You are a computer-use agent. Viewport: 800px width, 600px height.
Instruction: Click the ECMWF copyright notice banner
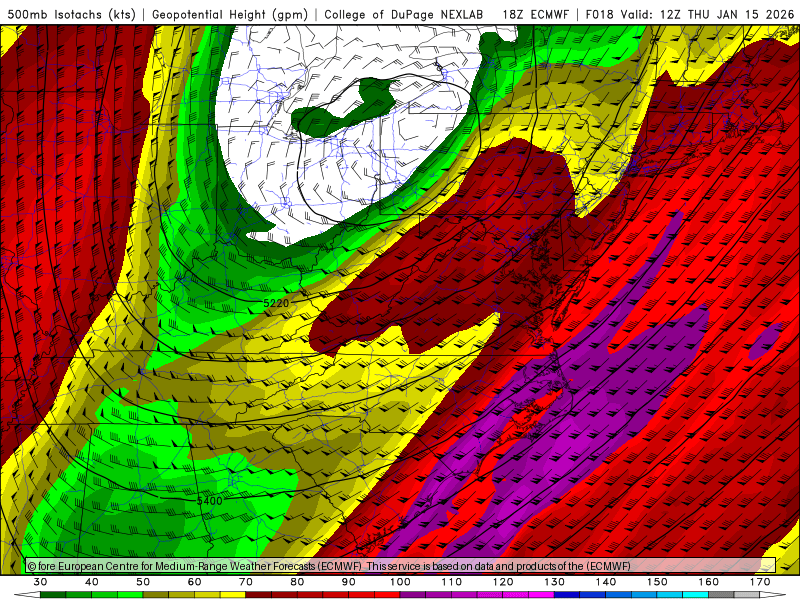401,566
